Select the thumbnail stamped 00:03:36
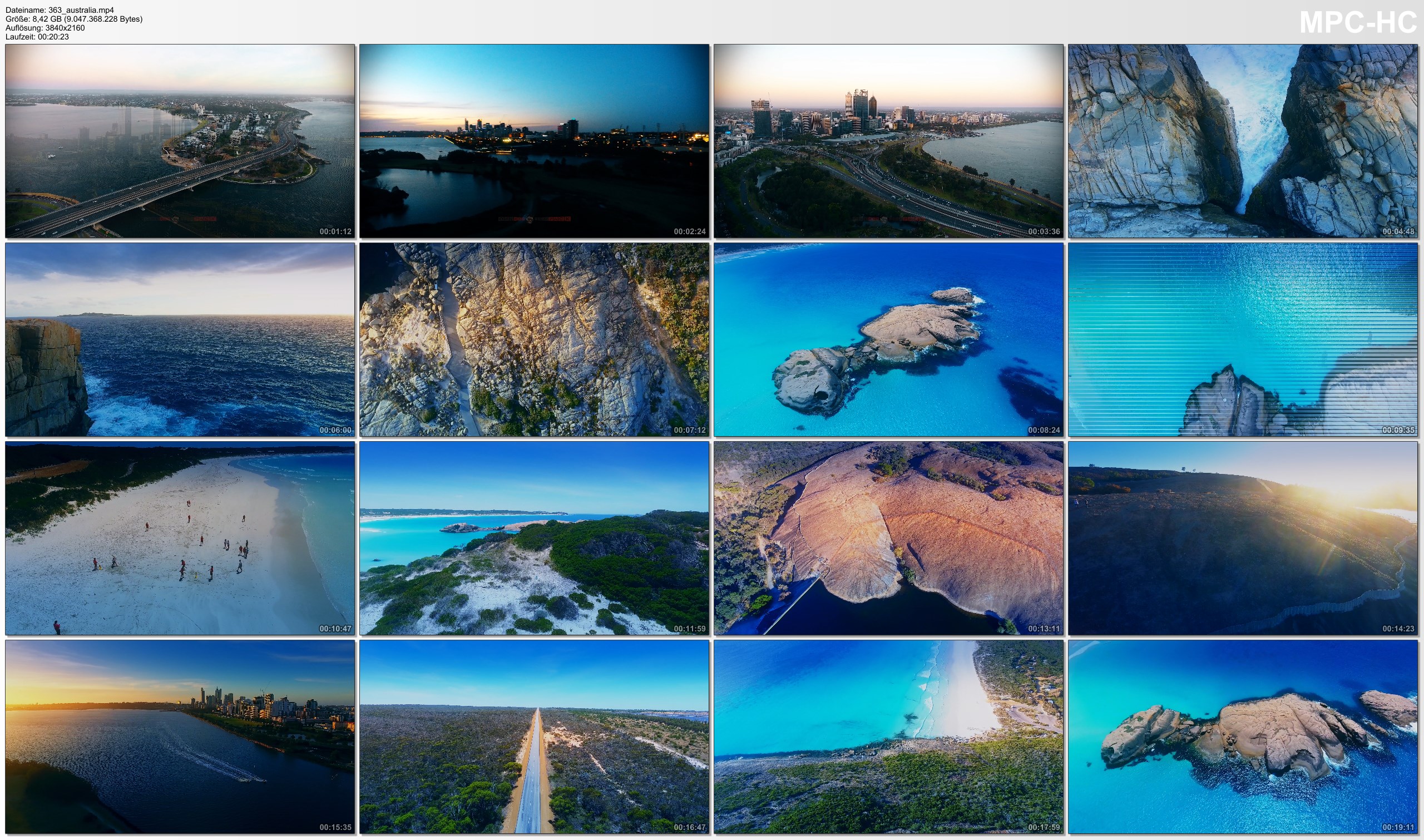 click(888, 141)
